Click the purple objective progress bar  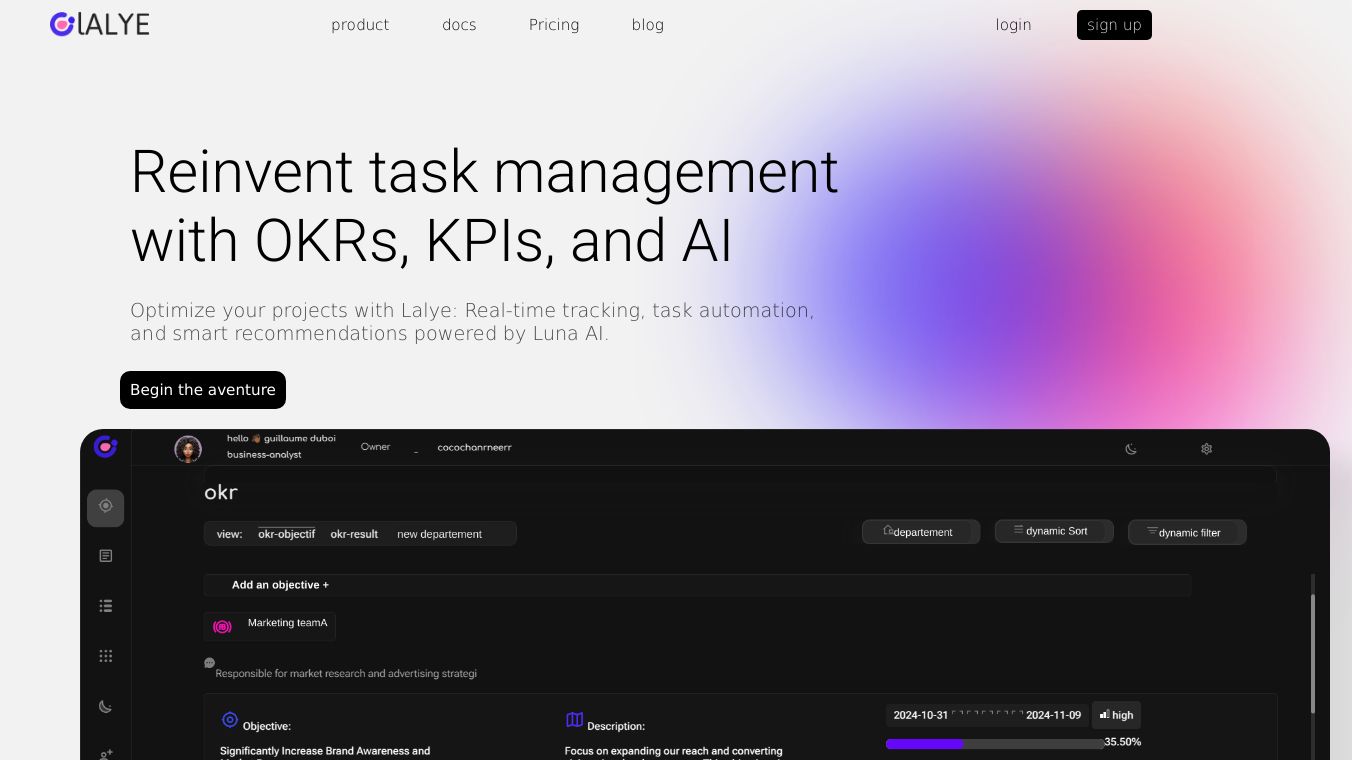tap(995, 744)
